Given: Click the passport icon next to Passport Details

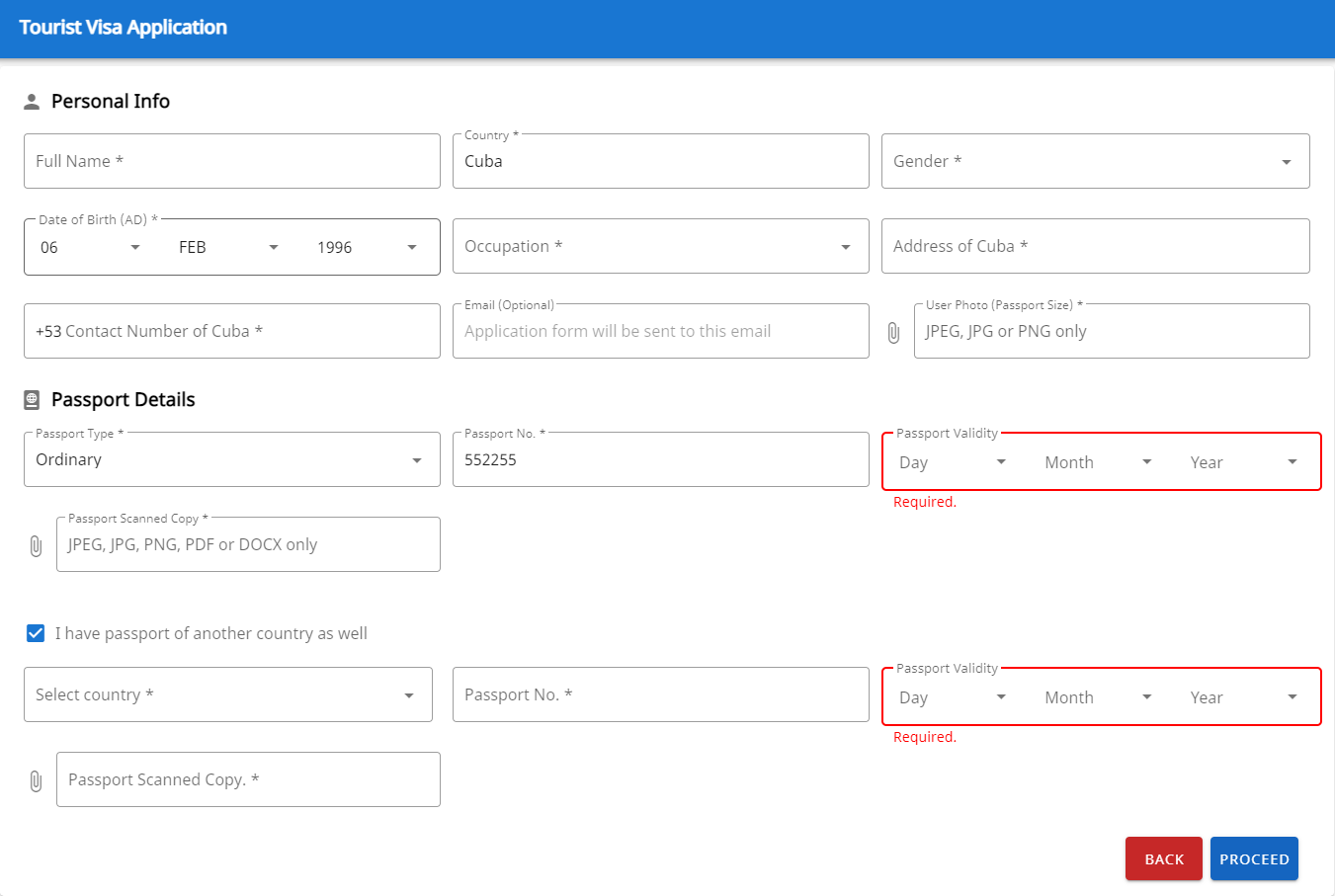Looking at the screenshot, I should (x=32, y=400).
